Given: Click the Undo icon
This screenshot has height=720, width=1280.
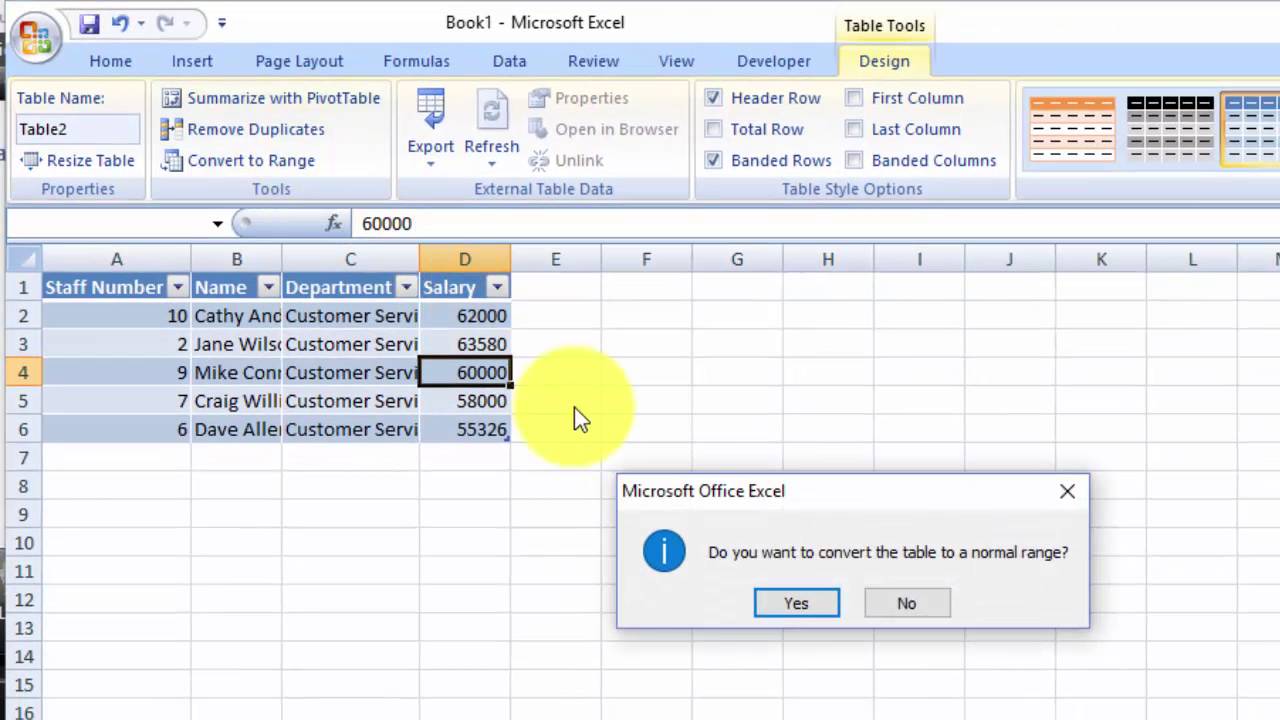Looking at the screenshot, I should click(x=120, y=22).
